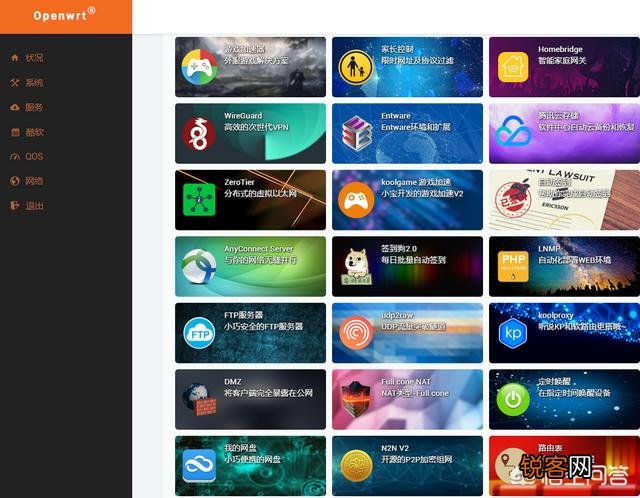The width and height of the screenshot is (640, 498).
Task: Click the FTP server icon
Action: 199,332
